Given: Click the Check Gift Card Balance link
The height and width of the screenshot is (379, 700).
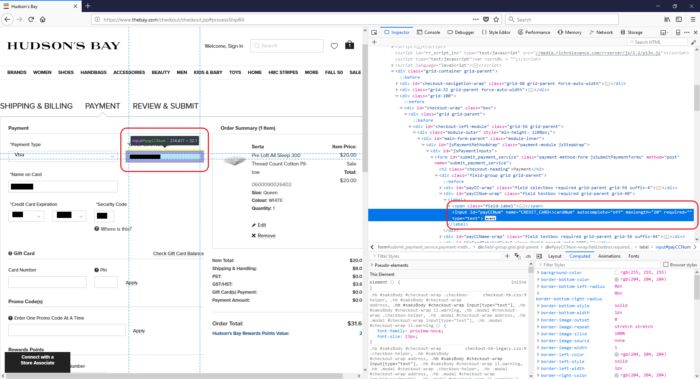Looking at the screenshot, I should tap(178, 253).
